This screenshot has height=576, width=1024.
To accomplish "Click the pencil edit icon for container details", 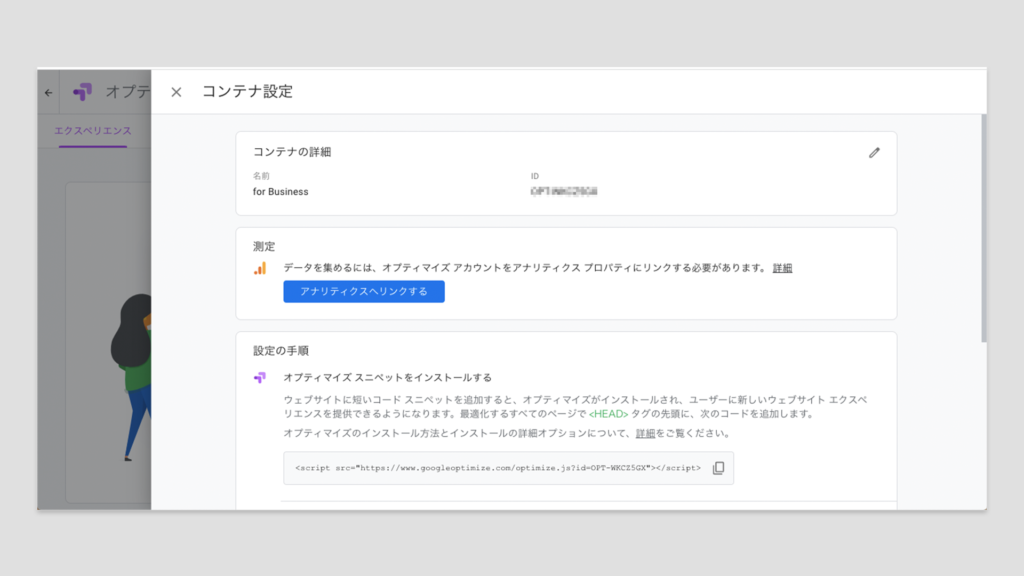I will pyautogui.click(x=874, y=153).
